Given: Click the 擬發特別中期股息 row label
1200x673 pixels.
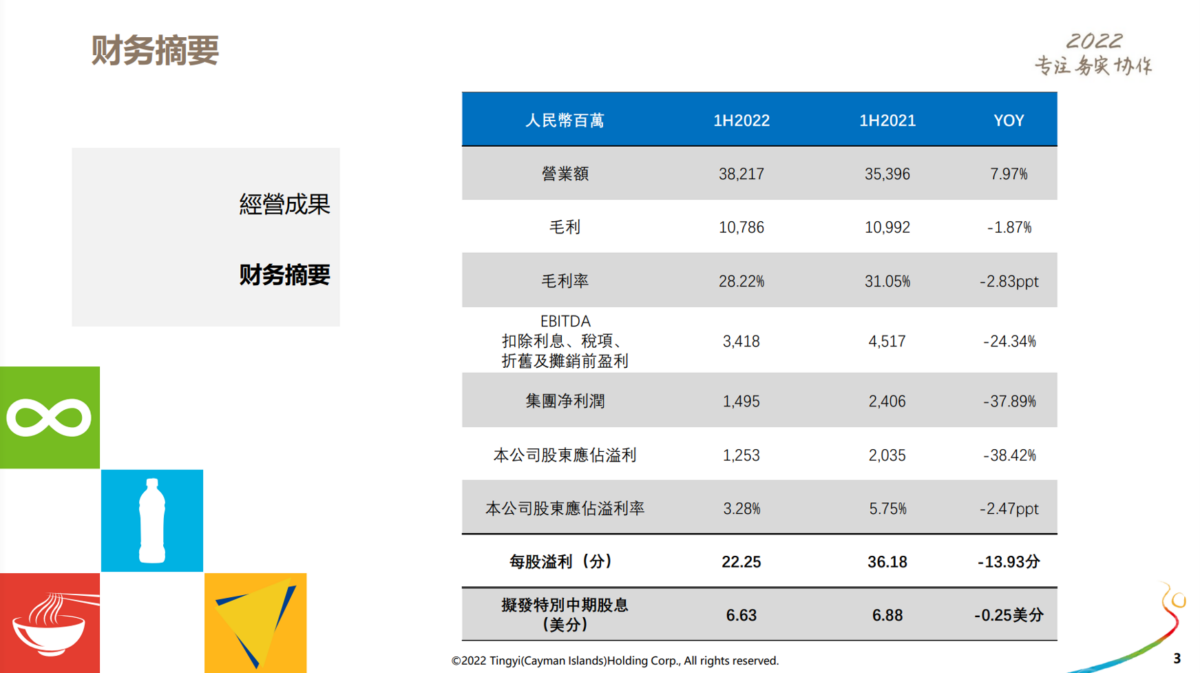Looking at the screenshot, I should [565, 614].
